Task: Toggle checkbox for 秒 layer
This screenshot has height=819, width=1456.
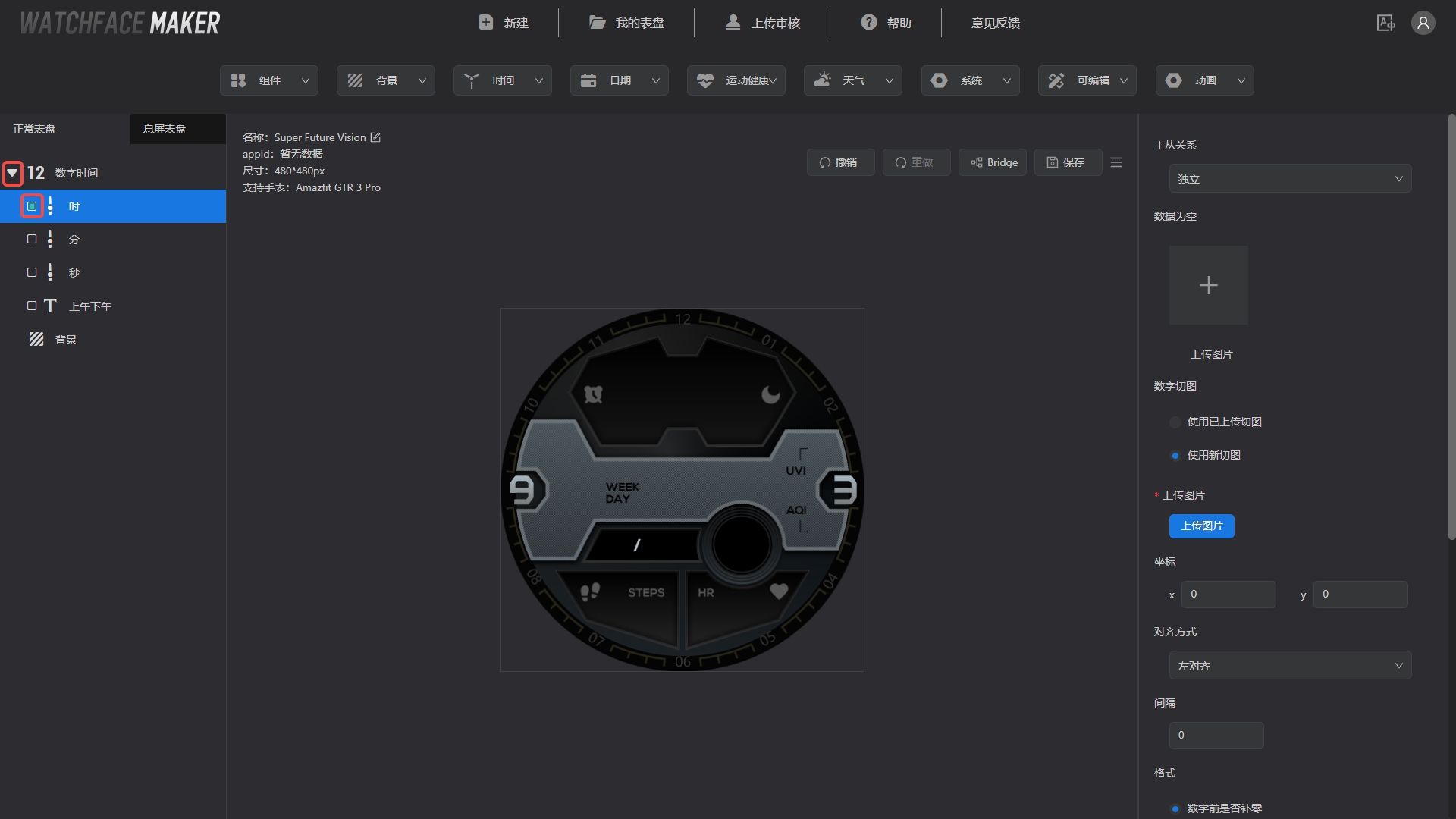Action: 32,272
